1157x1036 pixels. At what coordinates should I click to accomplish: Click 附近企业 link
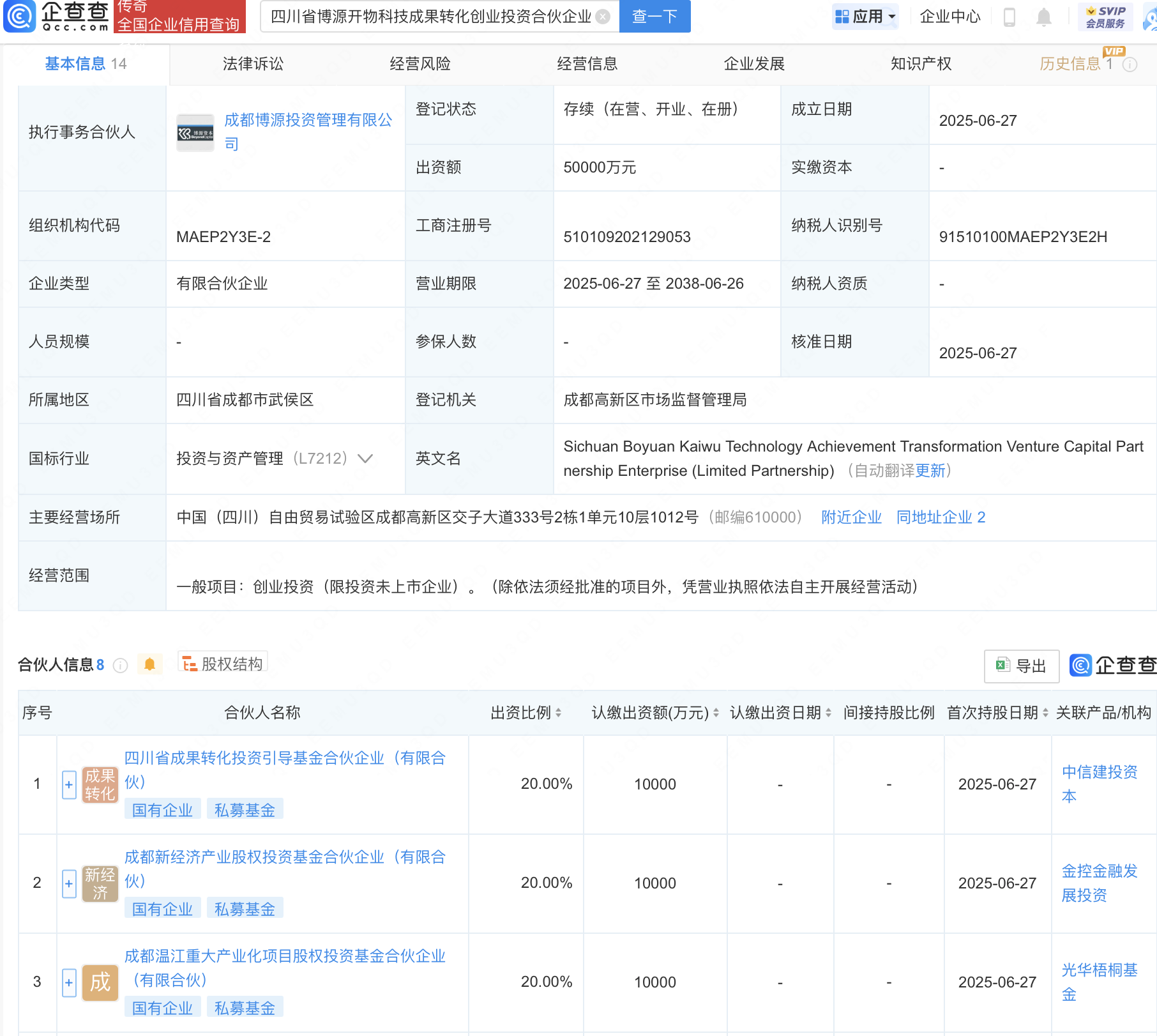pos(851,517)
